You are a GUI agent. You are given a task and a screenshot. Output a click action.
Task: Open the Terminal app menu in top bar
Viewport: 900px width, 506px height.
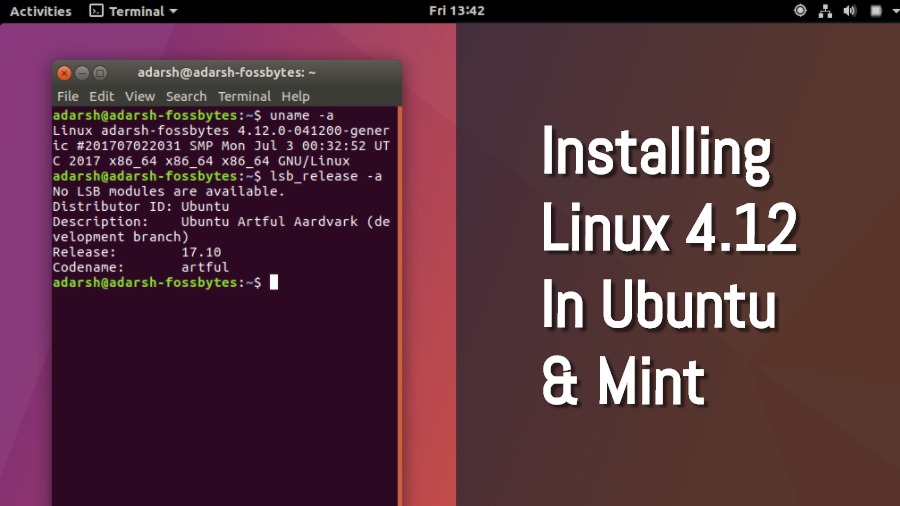[x=133, y=11]
